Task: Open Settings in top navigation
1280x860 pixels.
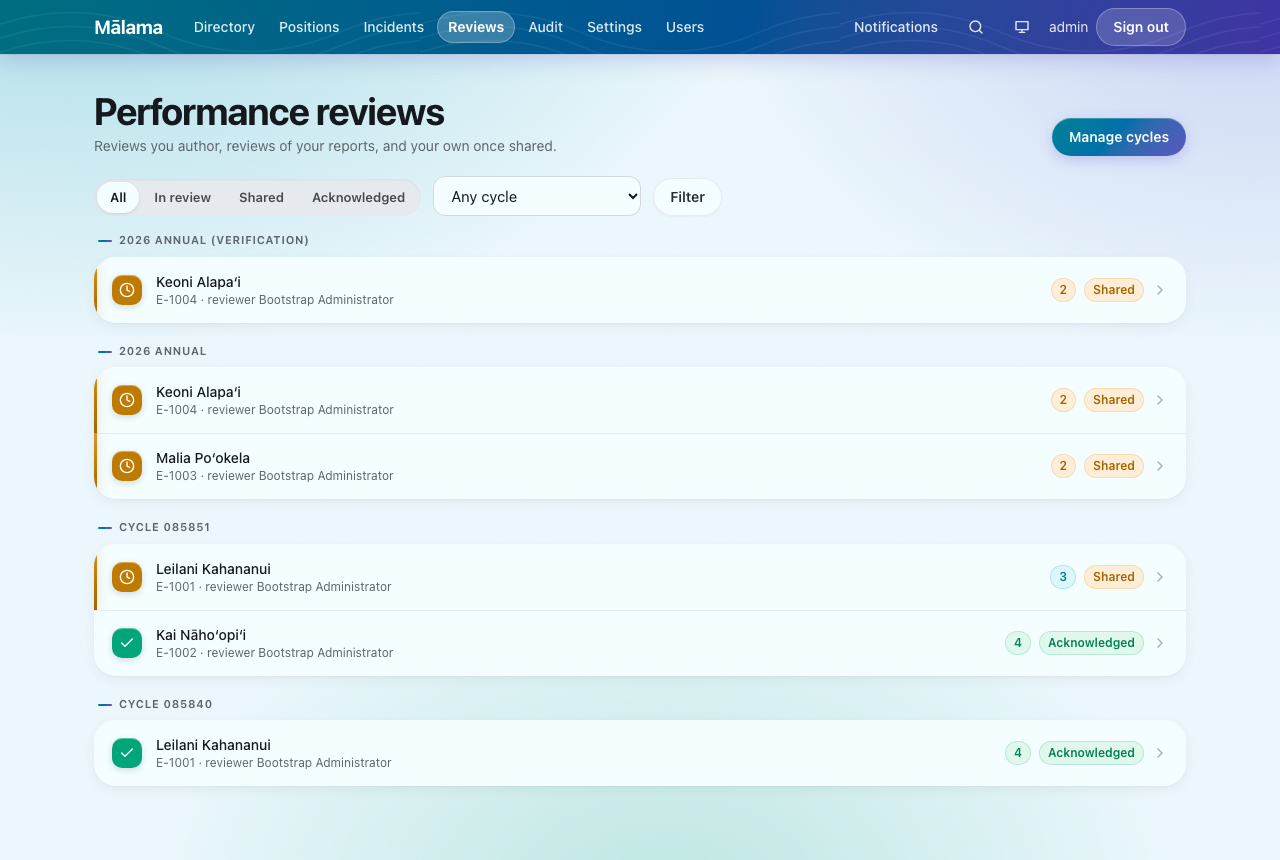Action: (614, 27)
